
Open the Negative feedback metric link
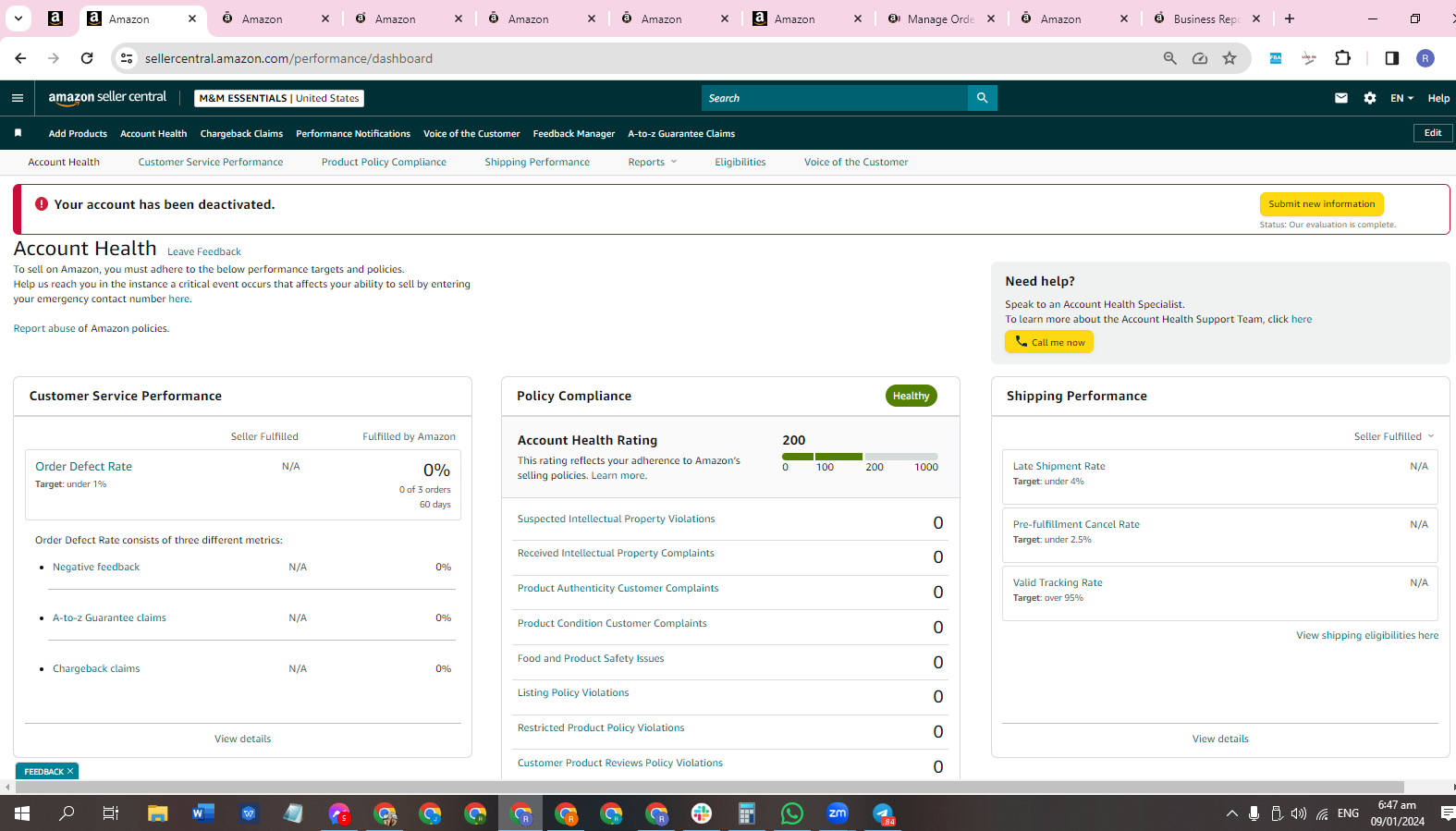pyautogui.click(x=96, y=568)
